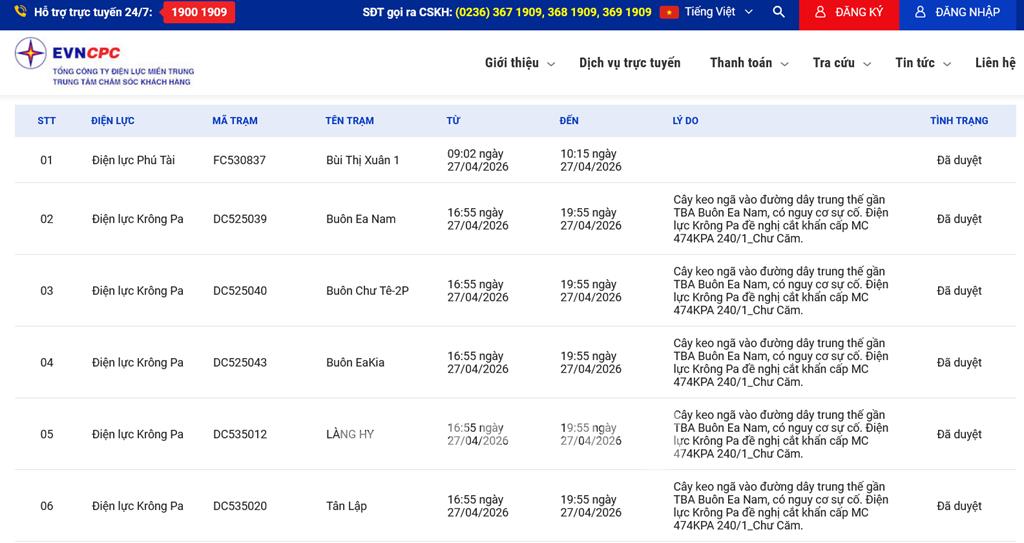The width and height of the screenshot is (1024, 543).
Task: Expand the Thanh toán menu
Action: (x=749, y=63)
